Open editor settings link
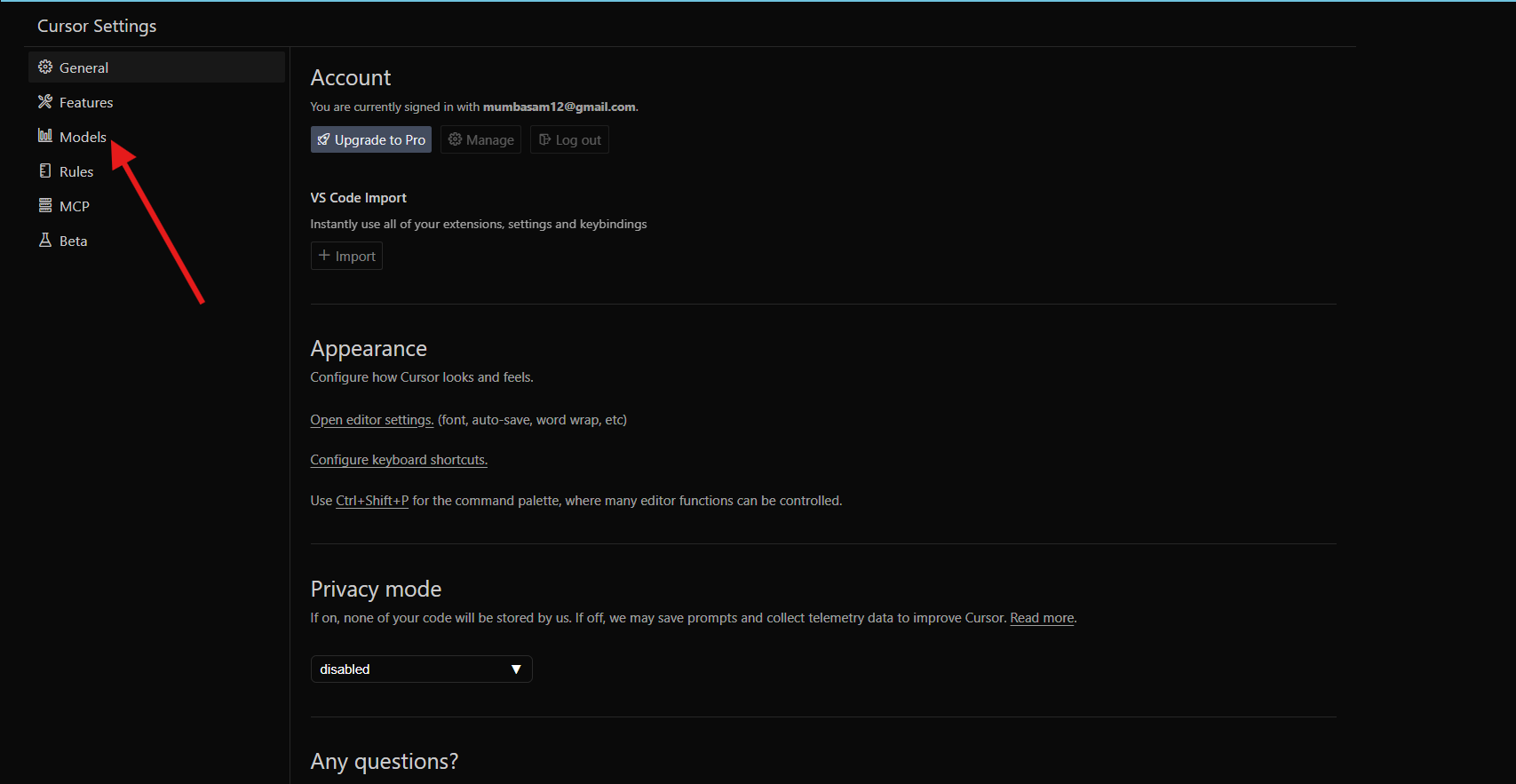The image size is (1516, 784). [x=372, y=420]
